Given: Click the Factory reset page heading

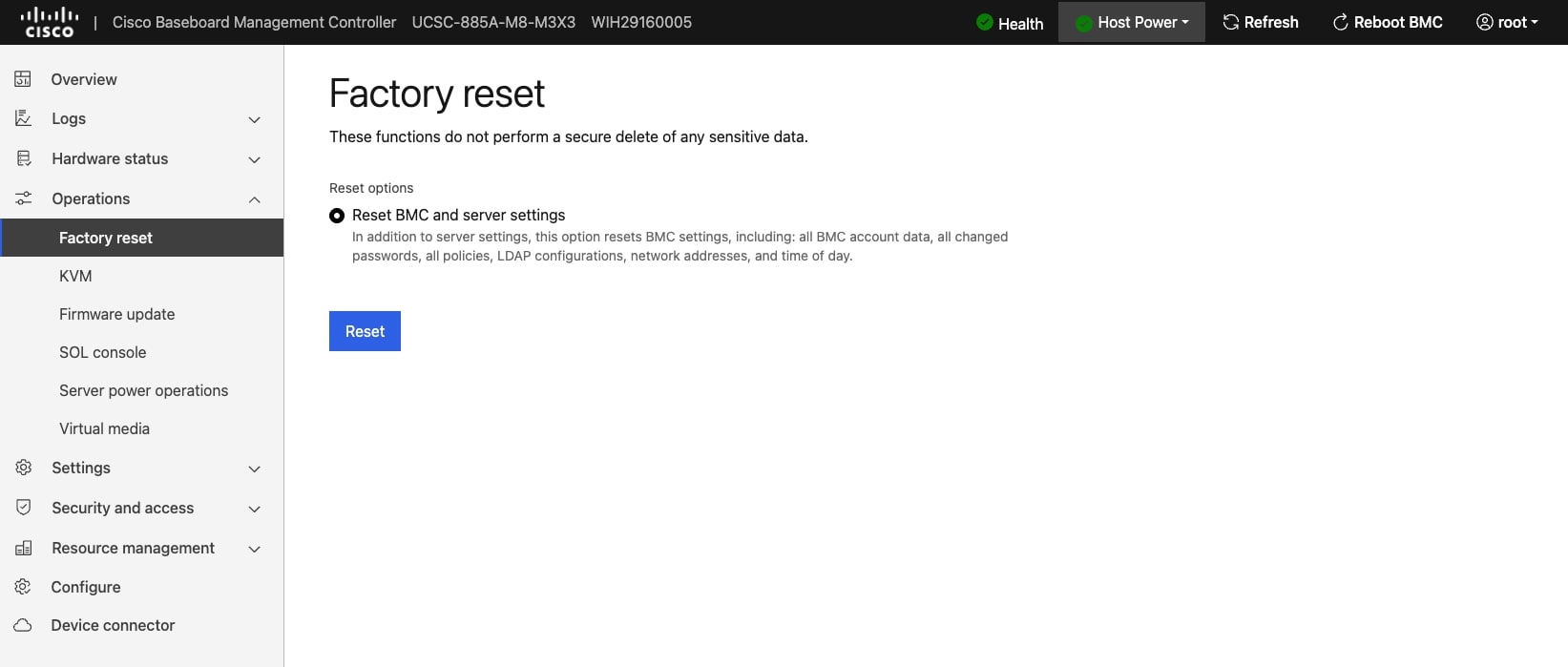Looking at the screenshot, I should (437, 94).
